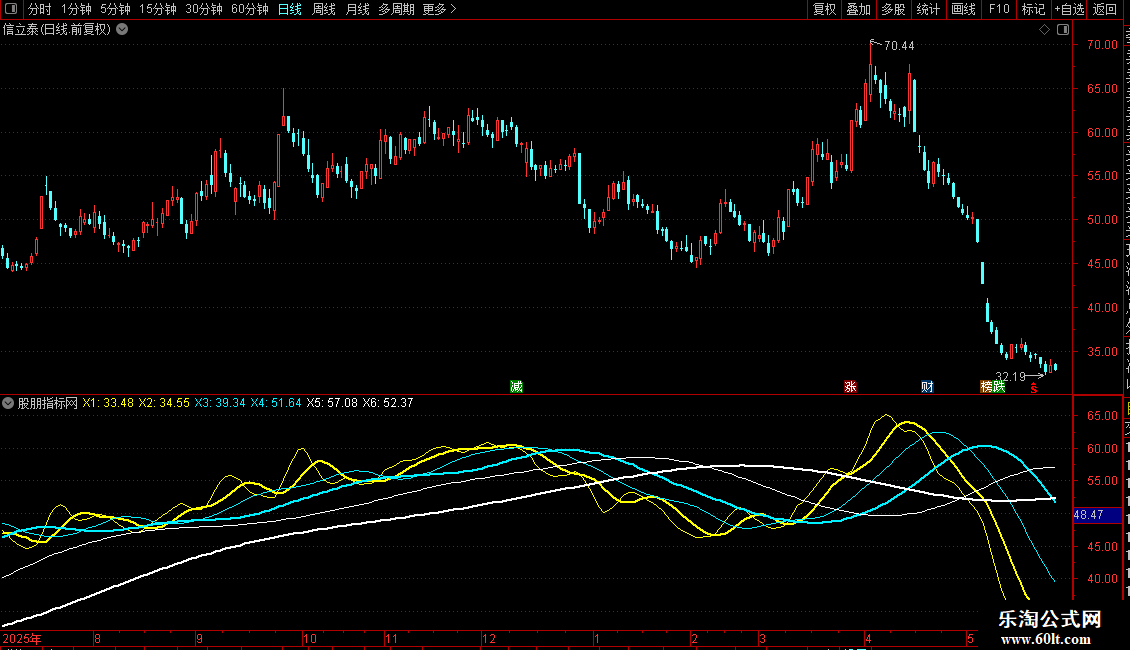Open F10 company information
The height and width of the screenshot is (650, 1130).
coord(999,9)
